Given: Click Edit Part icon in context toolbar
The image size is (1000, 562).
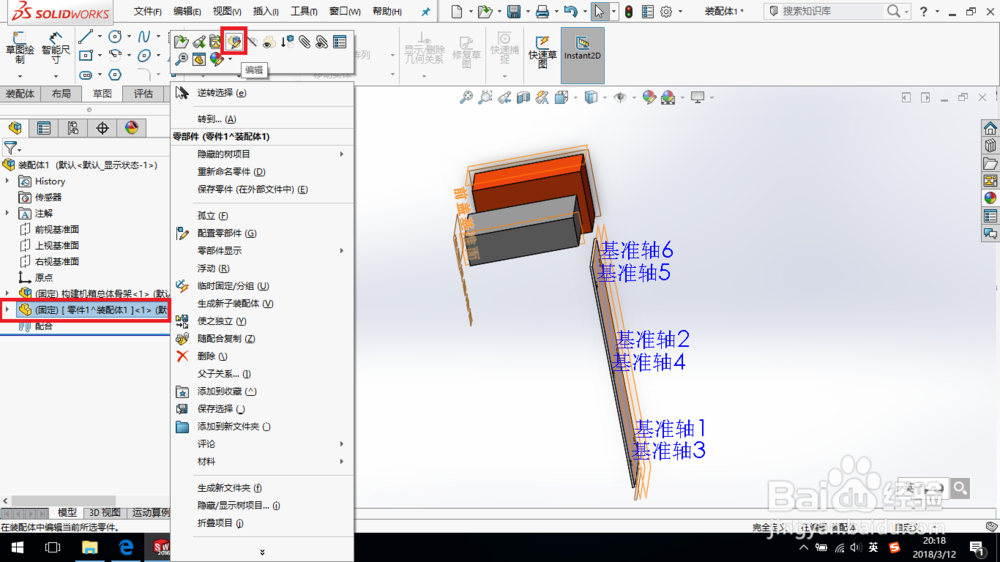Looking at the screenshot, I should point(234,42).
